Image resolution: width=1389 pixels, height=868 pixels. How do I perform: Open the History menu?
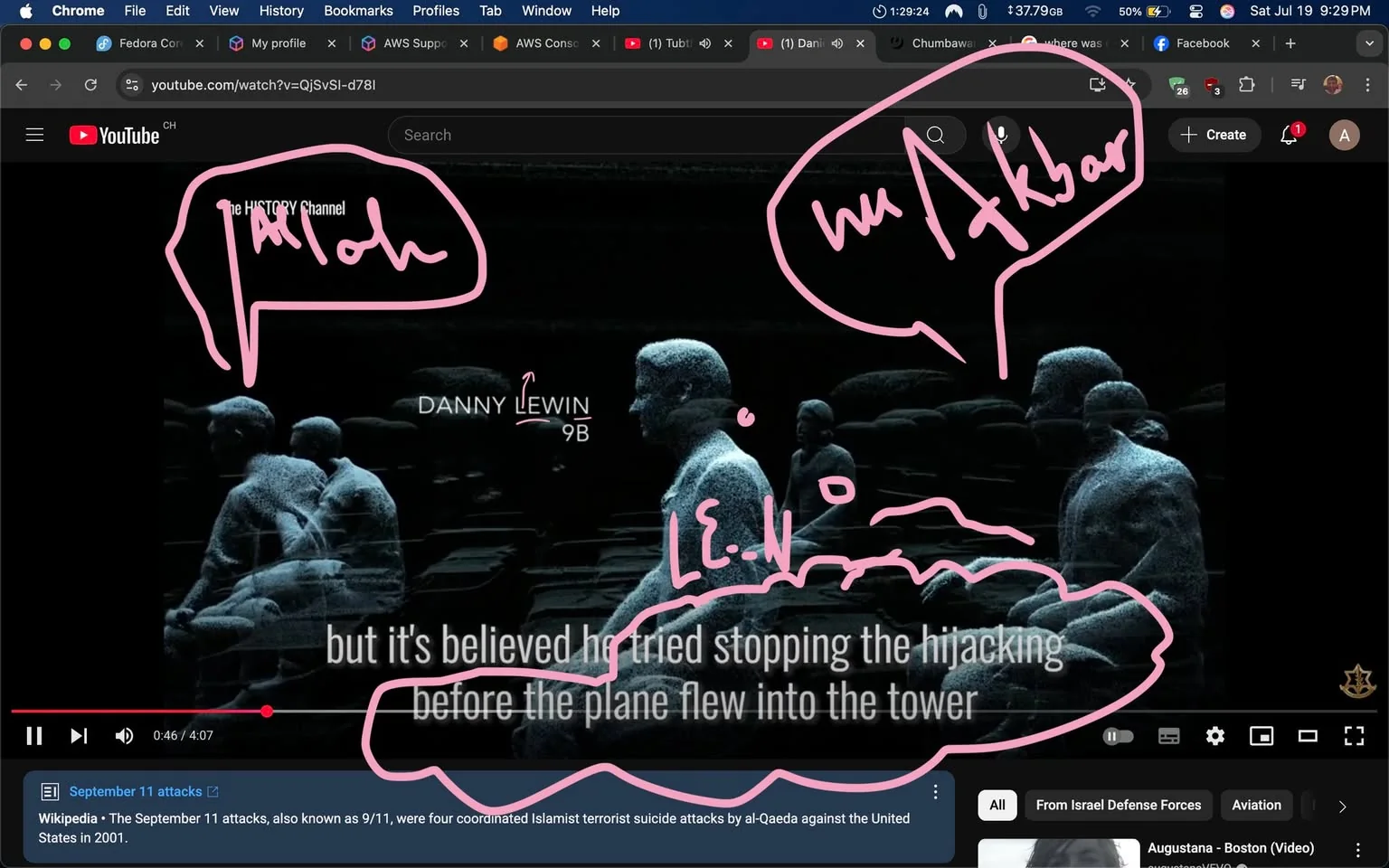(x=281, y=11)
